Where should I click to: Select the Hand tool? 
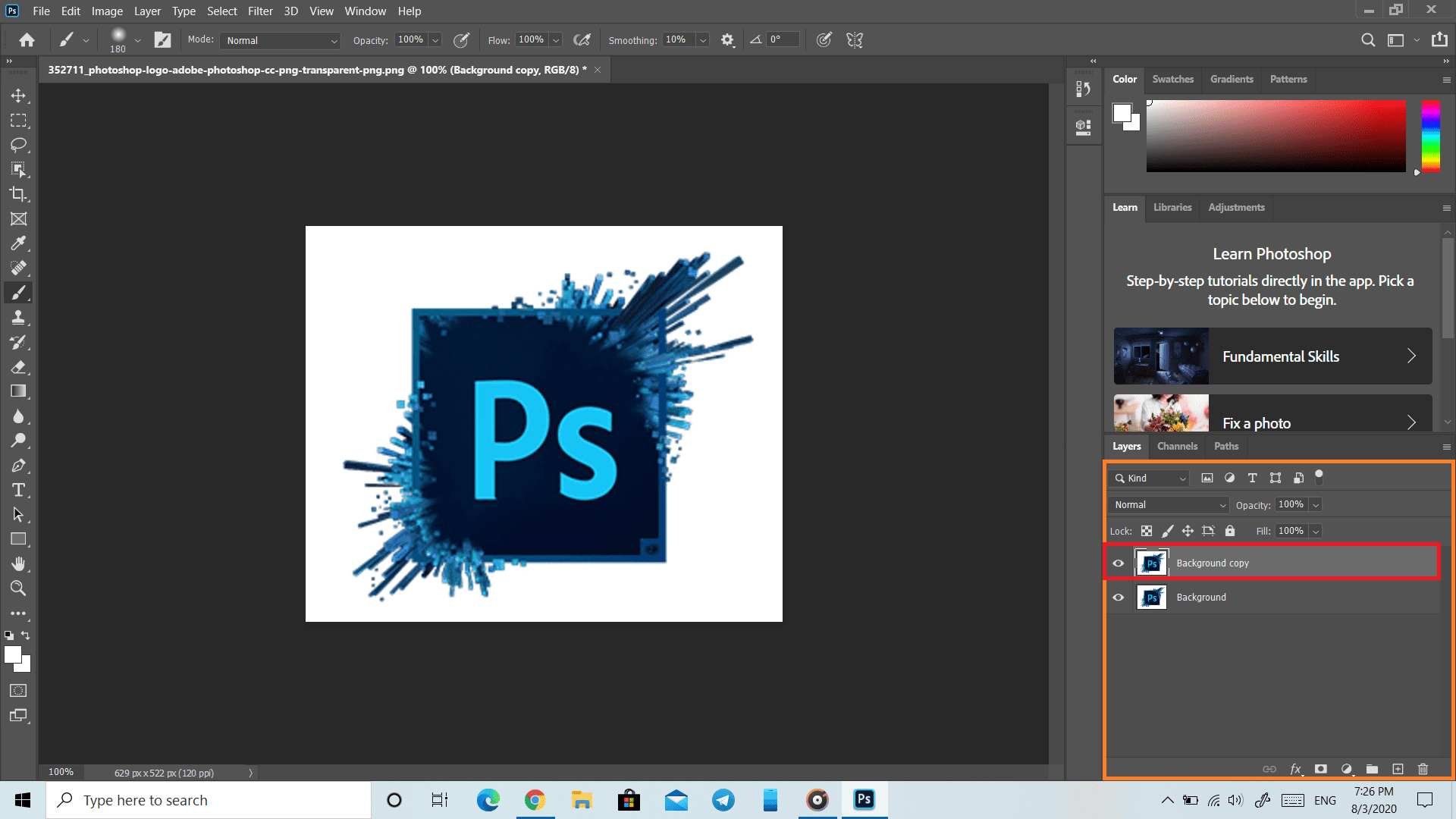(x=18, y=563)
